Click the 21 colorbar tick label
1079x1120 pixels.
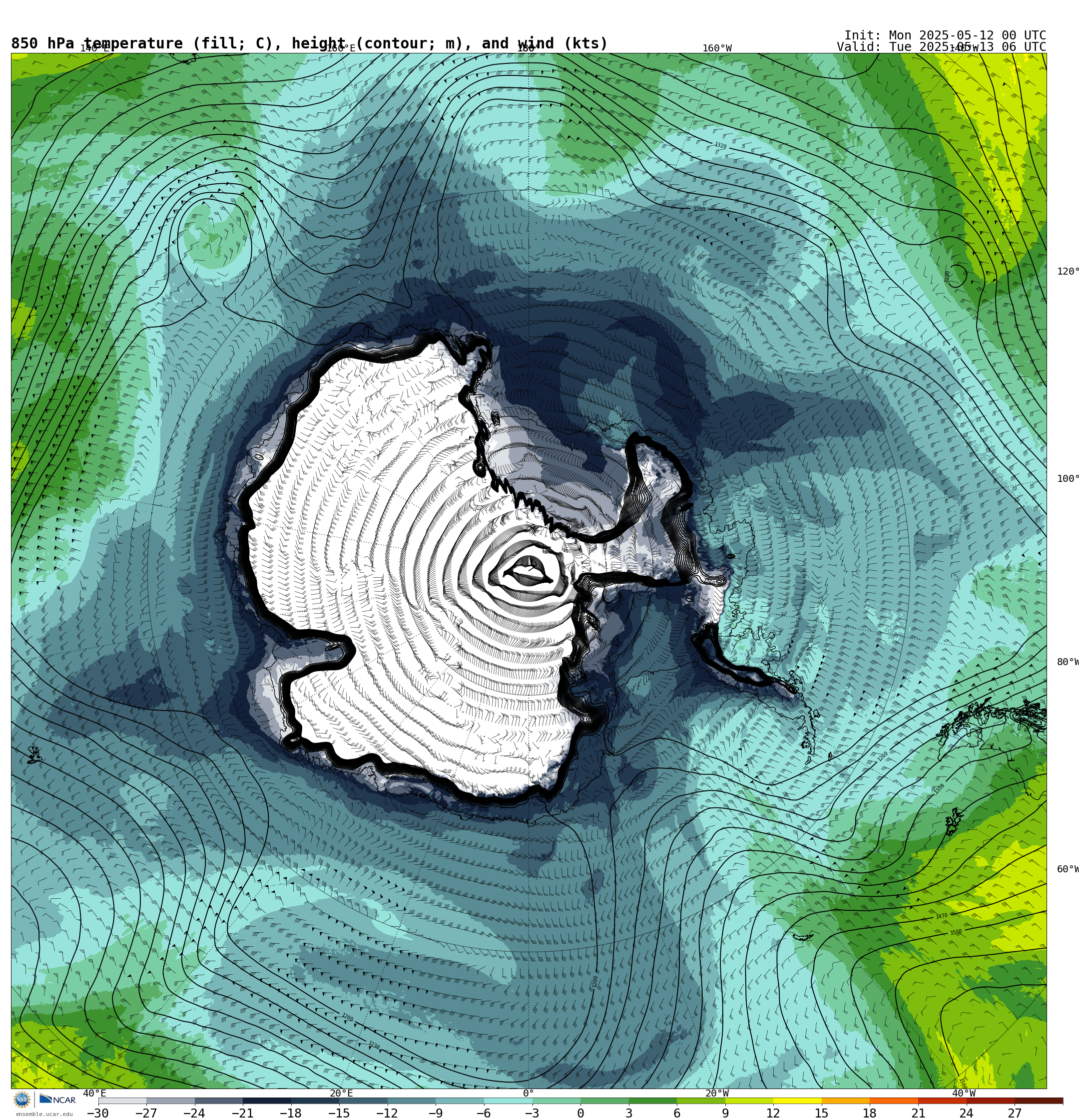[x=918, y=1113]
